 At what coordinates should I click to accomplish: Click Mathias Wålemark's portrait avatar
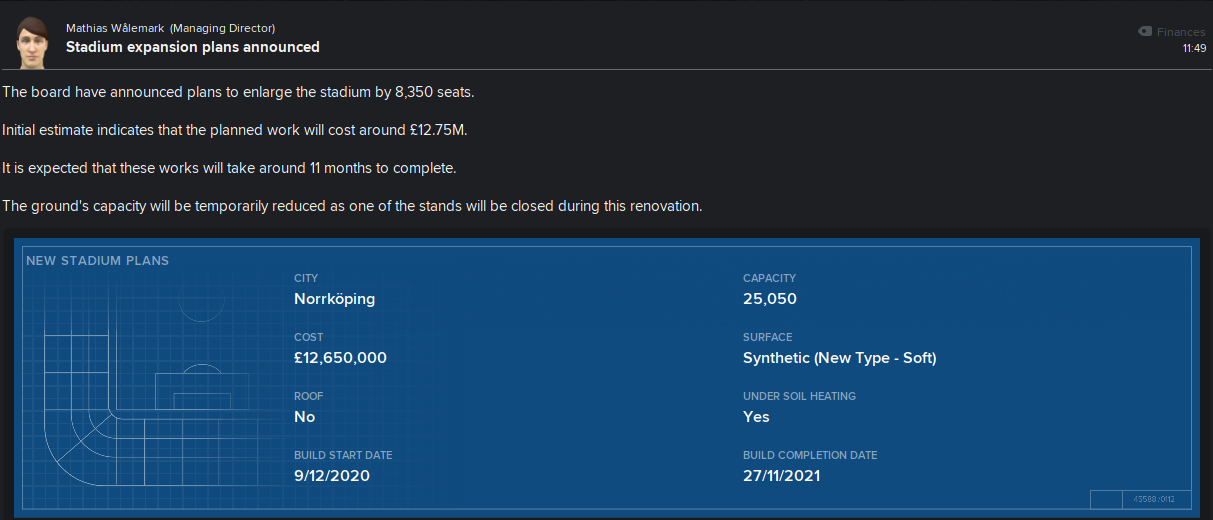[x=33, y=41]
